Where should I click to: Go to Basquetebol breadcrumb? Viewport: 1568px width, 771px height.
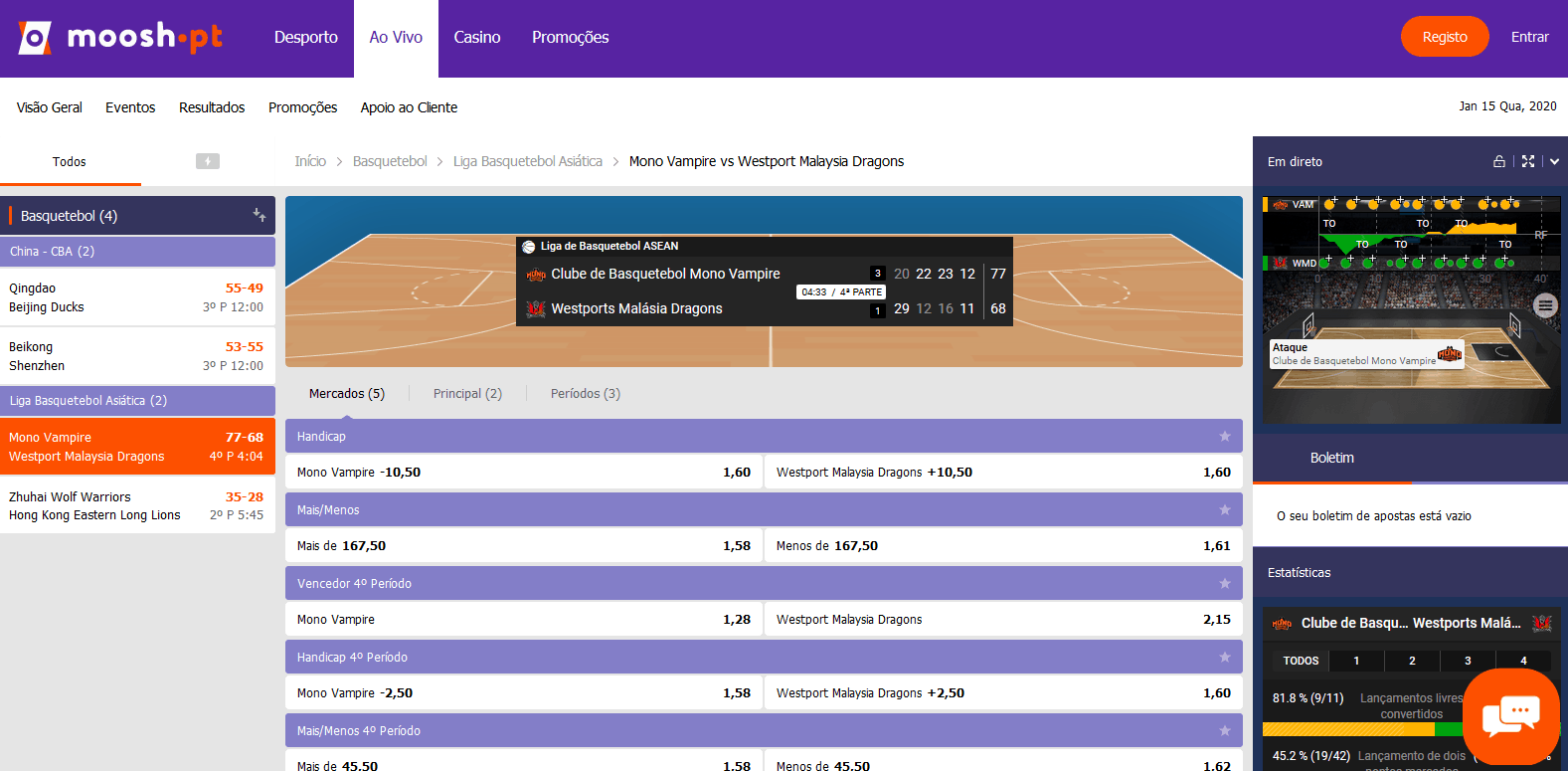[x=390, y=161]
